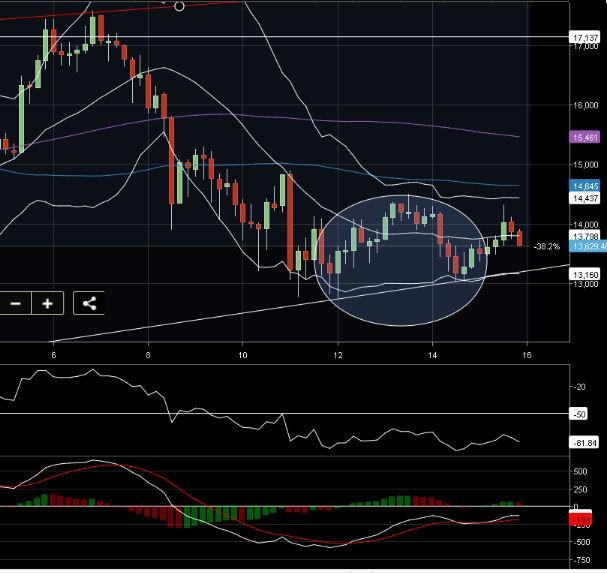Viewport: 607px width, 573px height.
Task: Click the date axis label 10
Action: [x=242, y=355]
